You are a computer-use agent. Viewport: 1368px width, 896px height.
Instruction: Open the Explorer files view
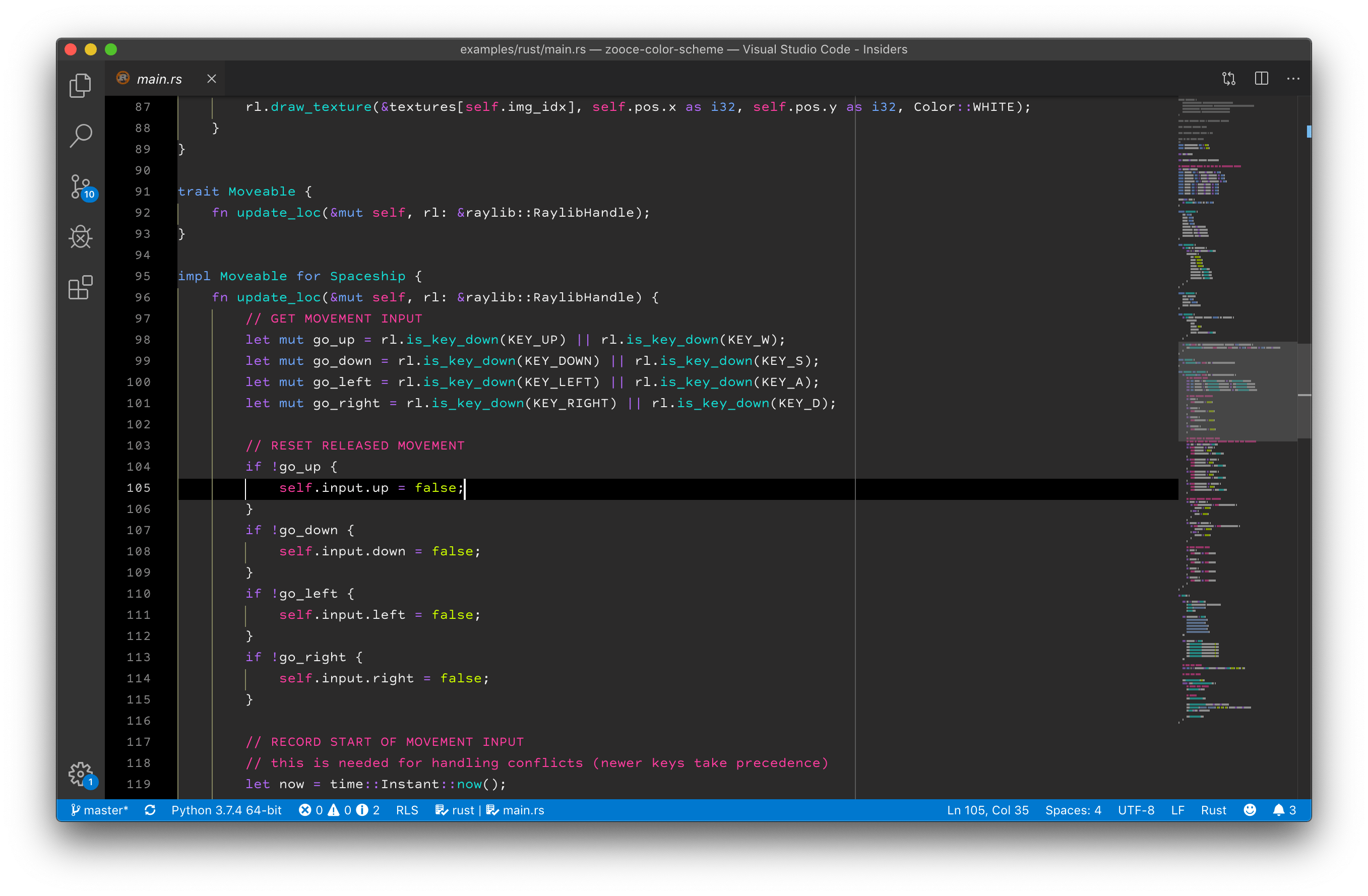pos(81,85)
